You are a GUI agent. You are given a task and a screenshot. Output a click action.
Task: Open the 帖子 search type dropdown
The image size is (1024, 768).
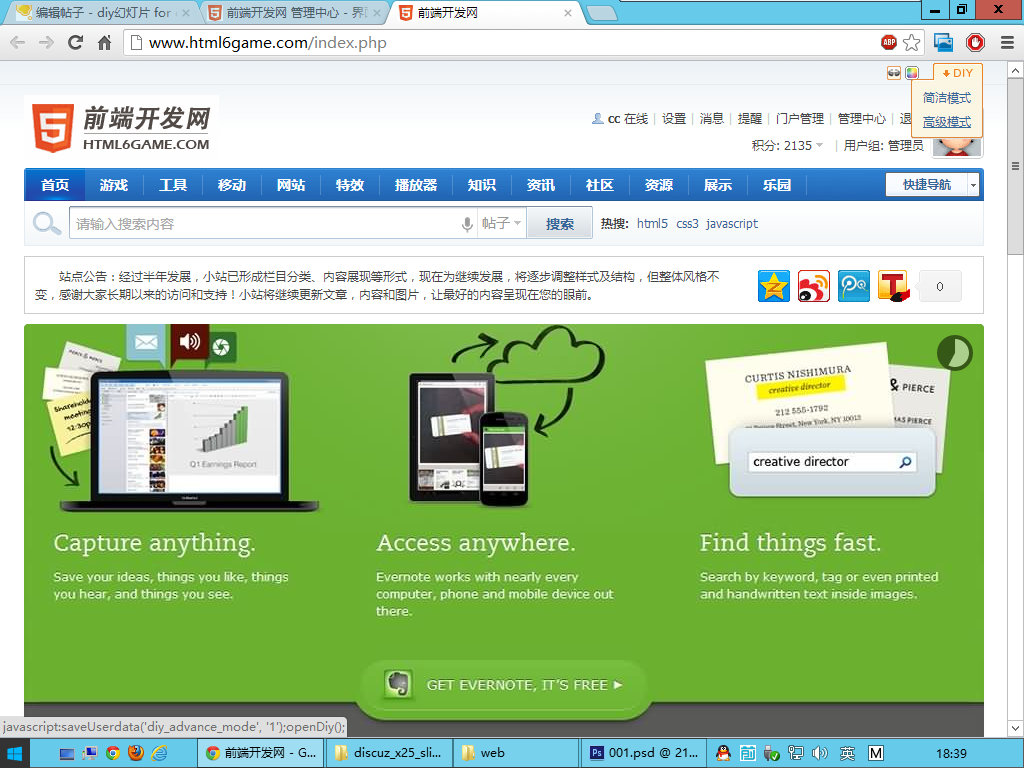click(x=502, y=223)
